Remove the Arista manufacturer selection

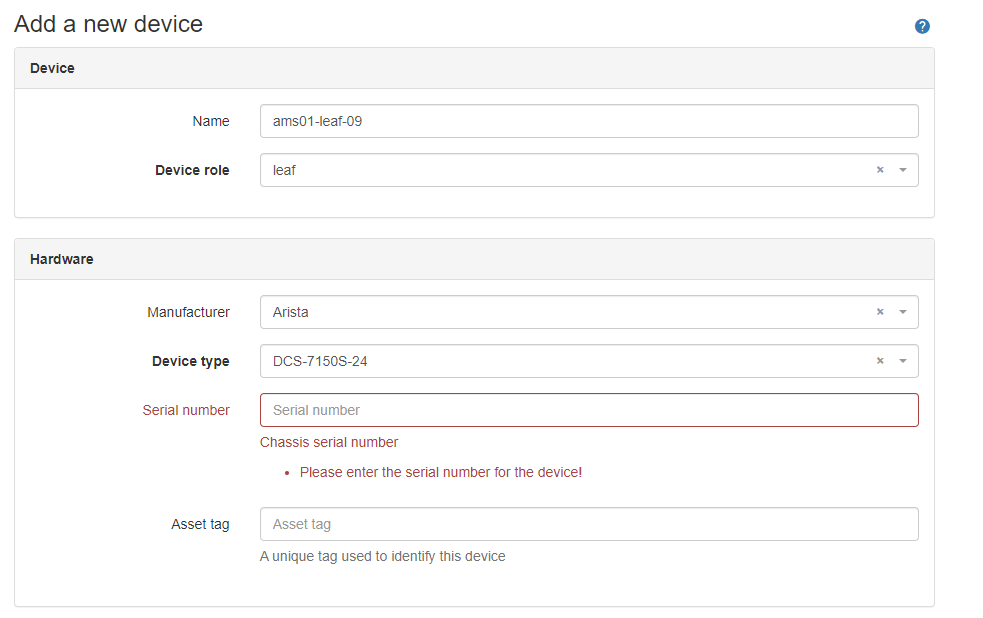pos(880,312)
